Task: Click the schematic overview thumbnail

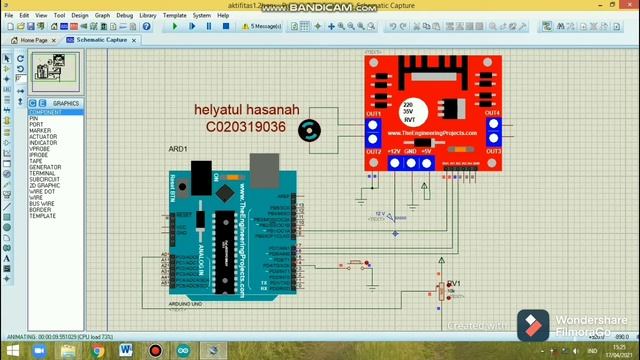Action: click(x=56, y=72)
